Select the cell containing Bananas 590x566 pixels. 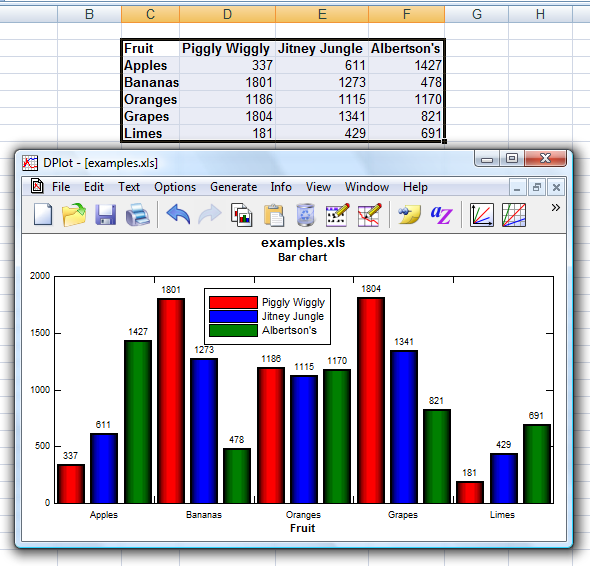coord(151,82)
